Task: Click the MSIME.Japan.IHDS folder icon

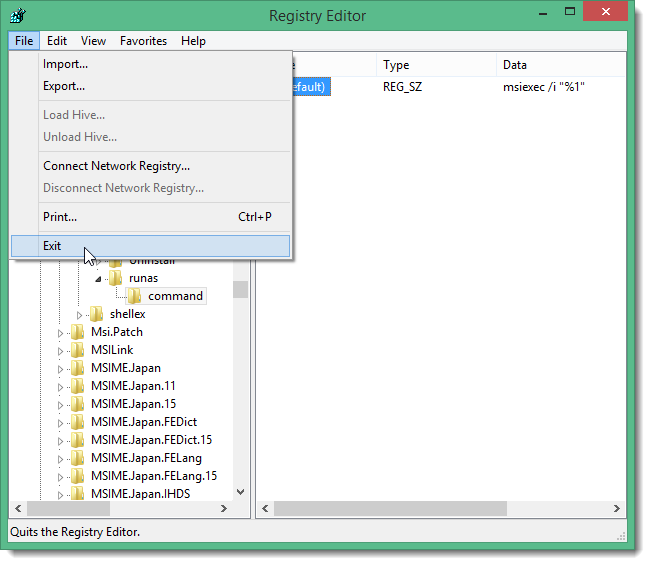Action: click(78, 494)
